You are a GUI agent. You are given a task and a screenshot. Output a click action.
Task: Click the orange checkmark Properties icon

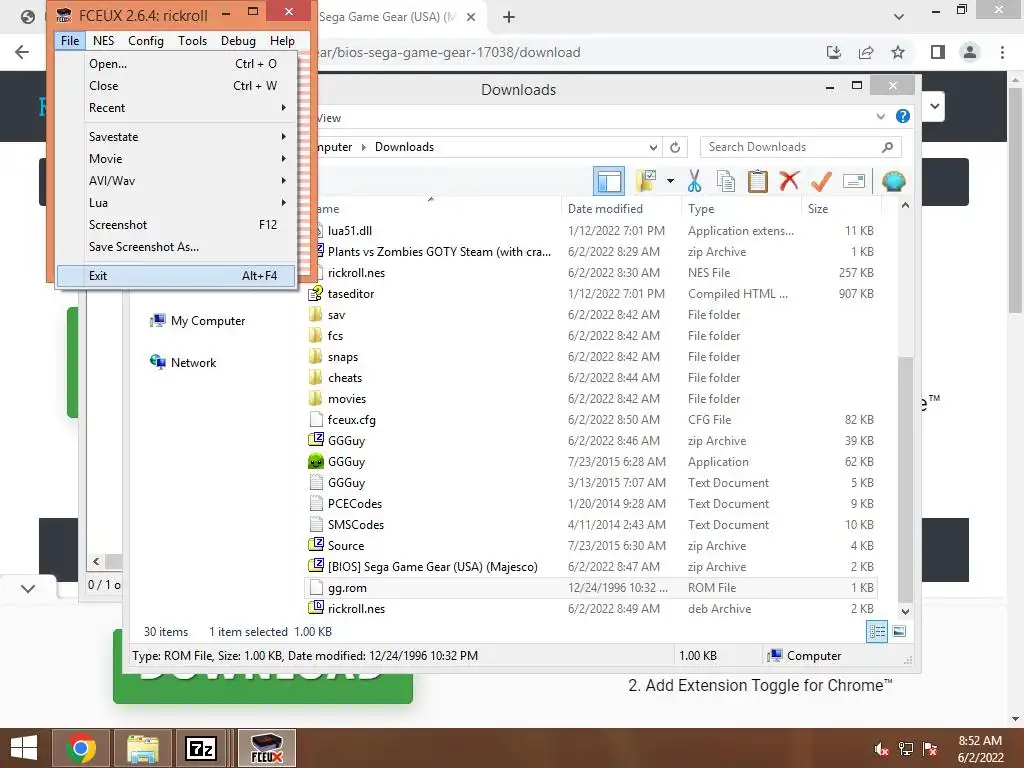tap(821, 181)
